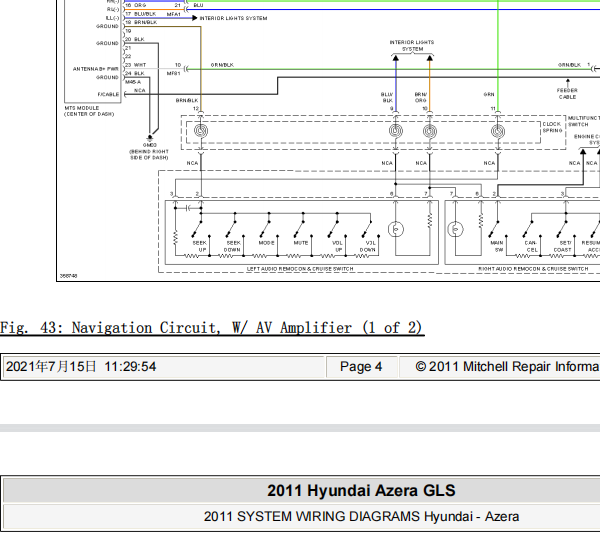The width and height of the screenshot is (600, 543).
Task: Click the VOL DOWN switch label
Action: pos(368,246)
